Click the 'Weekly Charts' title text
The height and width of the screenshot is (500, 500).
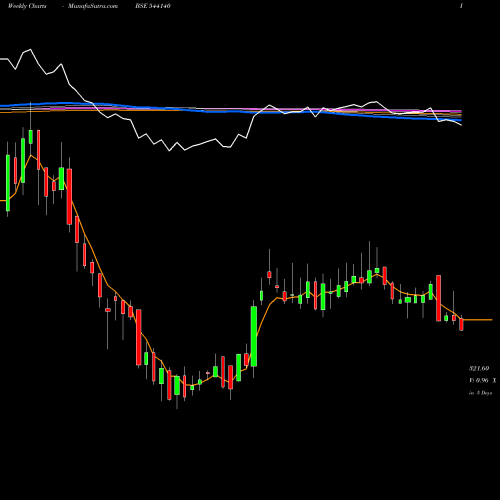pyautogui.click(x=27, y=6)
